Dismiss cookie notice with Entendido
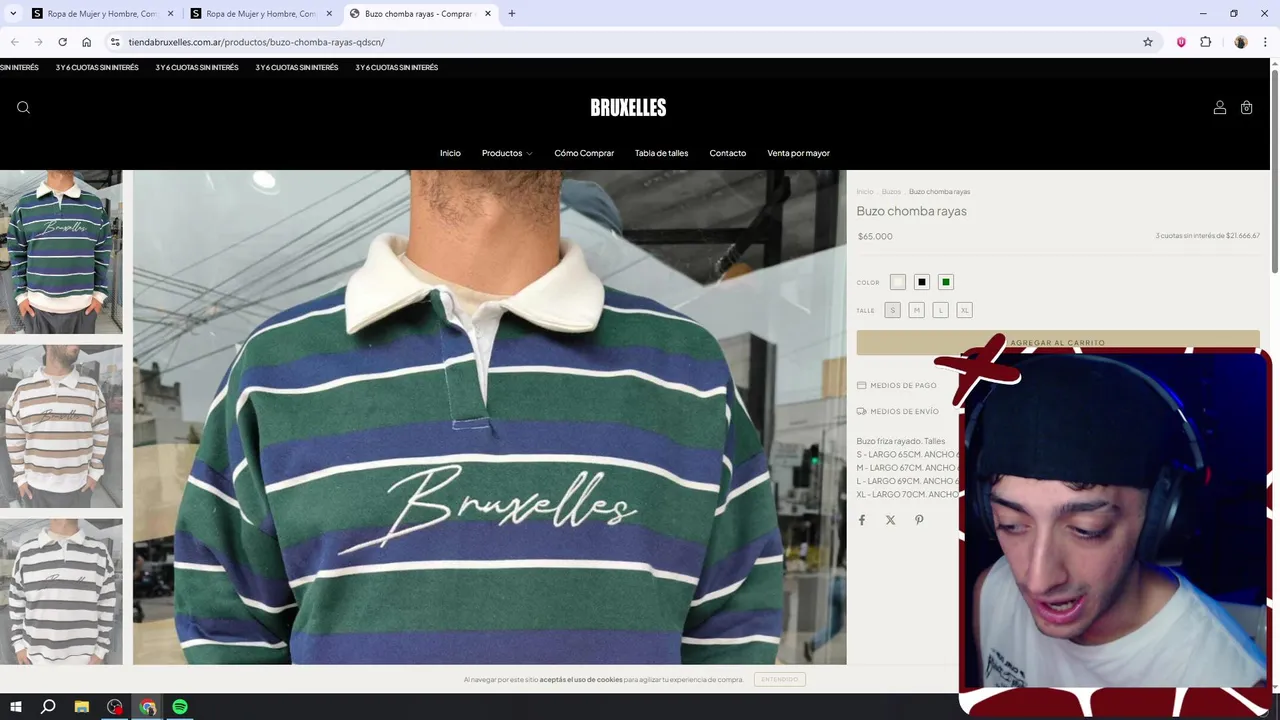 coord(779,679)
